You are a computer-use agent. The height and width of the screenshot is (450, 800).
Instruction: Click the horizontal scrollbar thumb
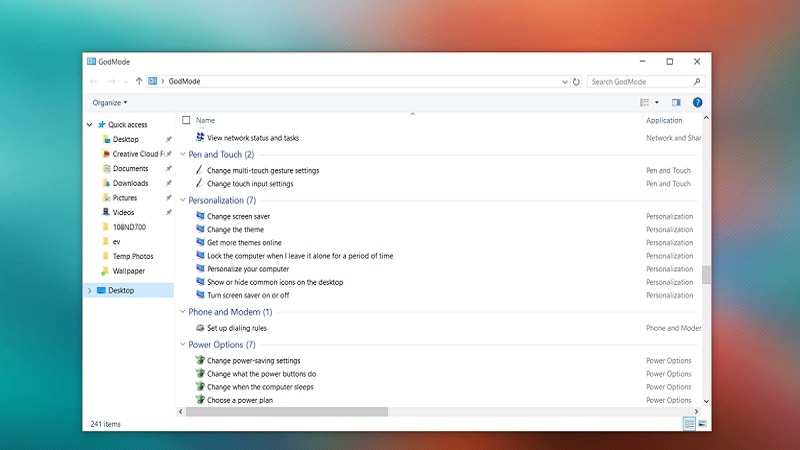(x=287, y=411)
